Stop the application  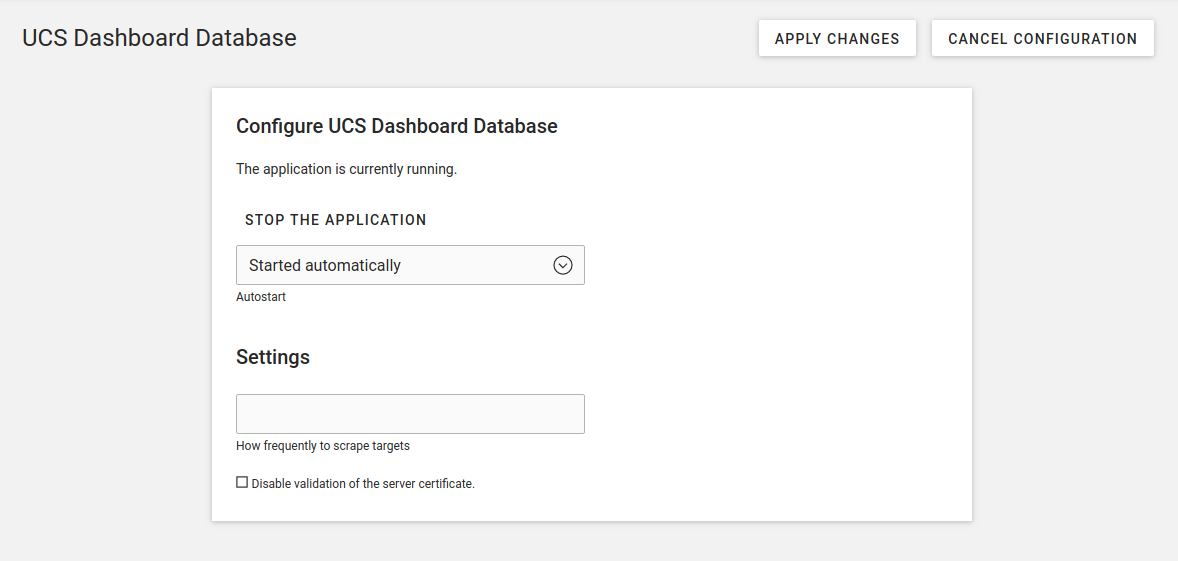[x=335, y=220]
